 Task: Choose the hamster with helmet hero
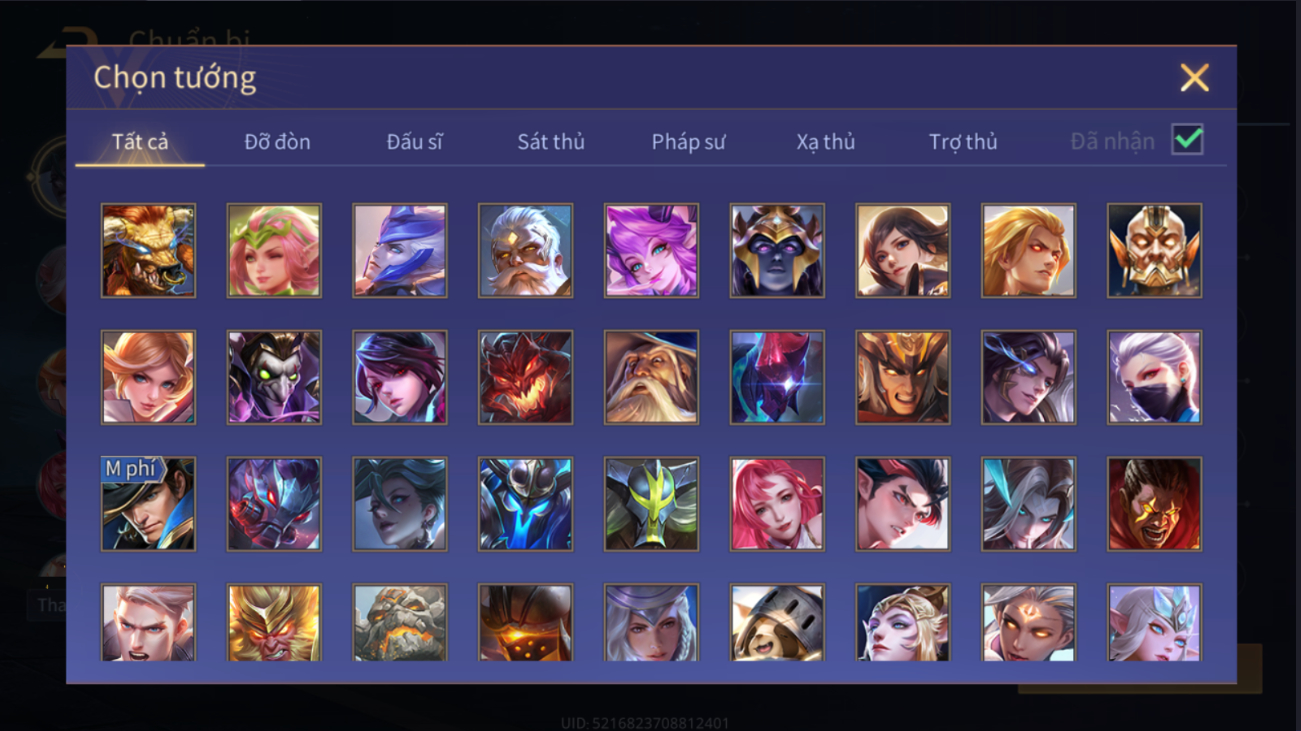pyautogui.click(x=777, y=622)
